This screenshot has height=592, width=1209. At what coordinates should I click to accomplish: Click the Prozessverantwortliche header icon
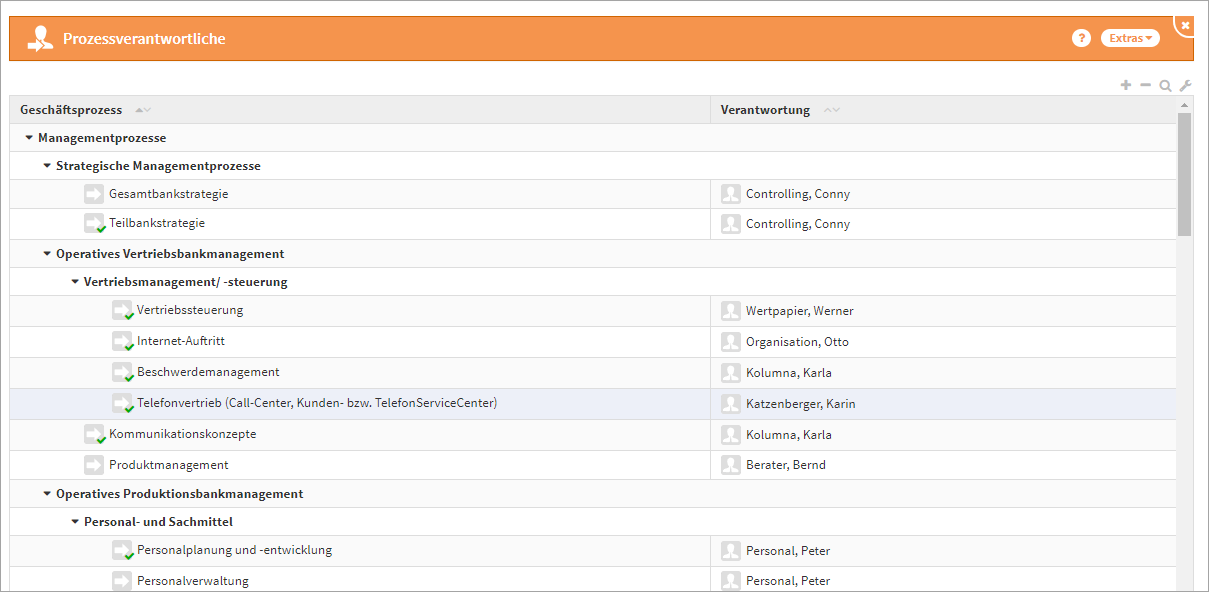point(40,39)
